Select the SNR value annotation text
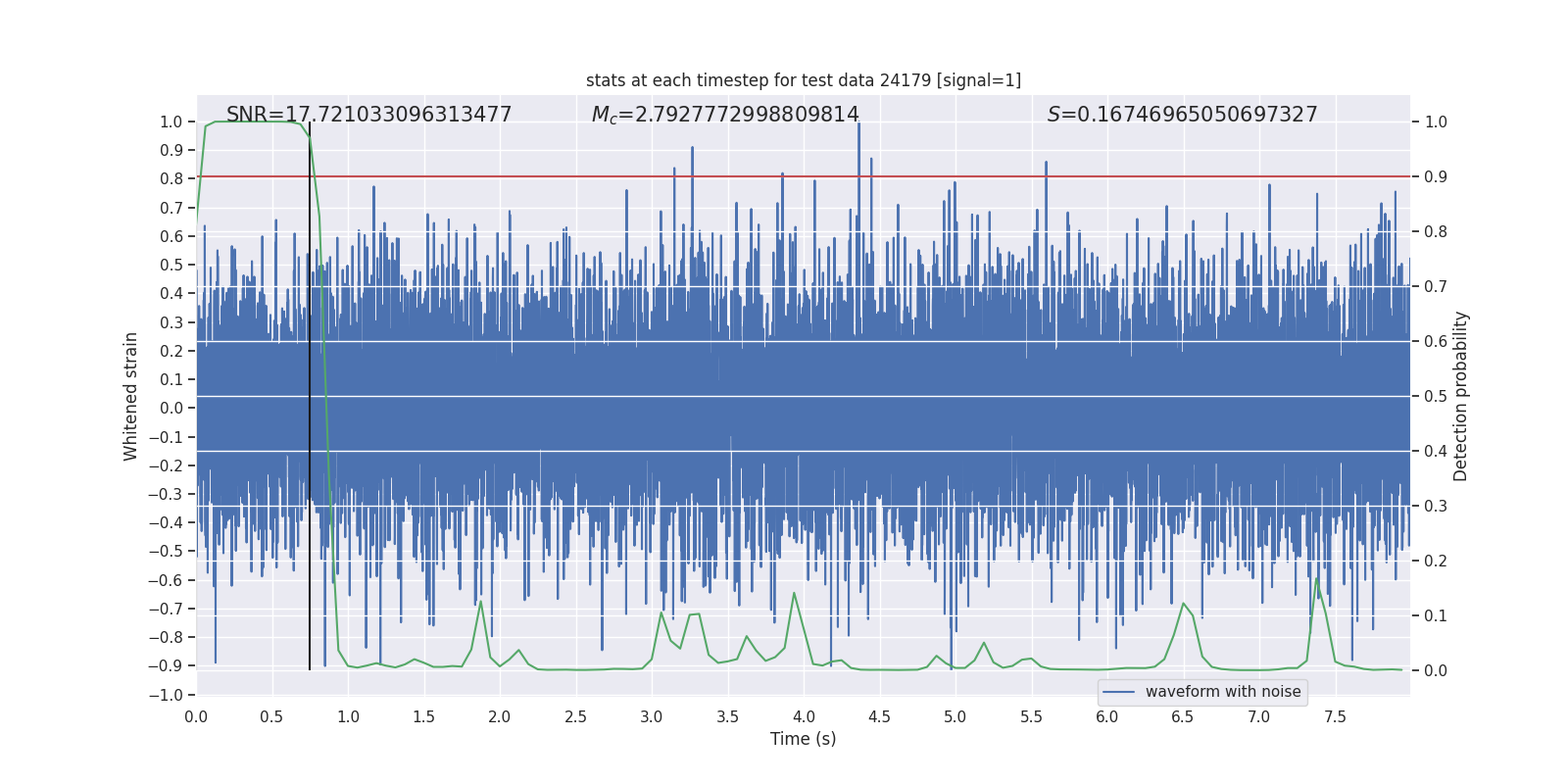 (x=368, y=115)
